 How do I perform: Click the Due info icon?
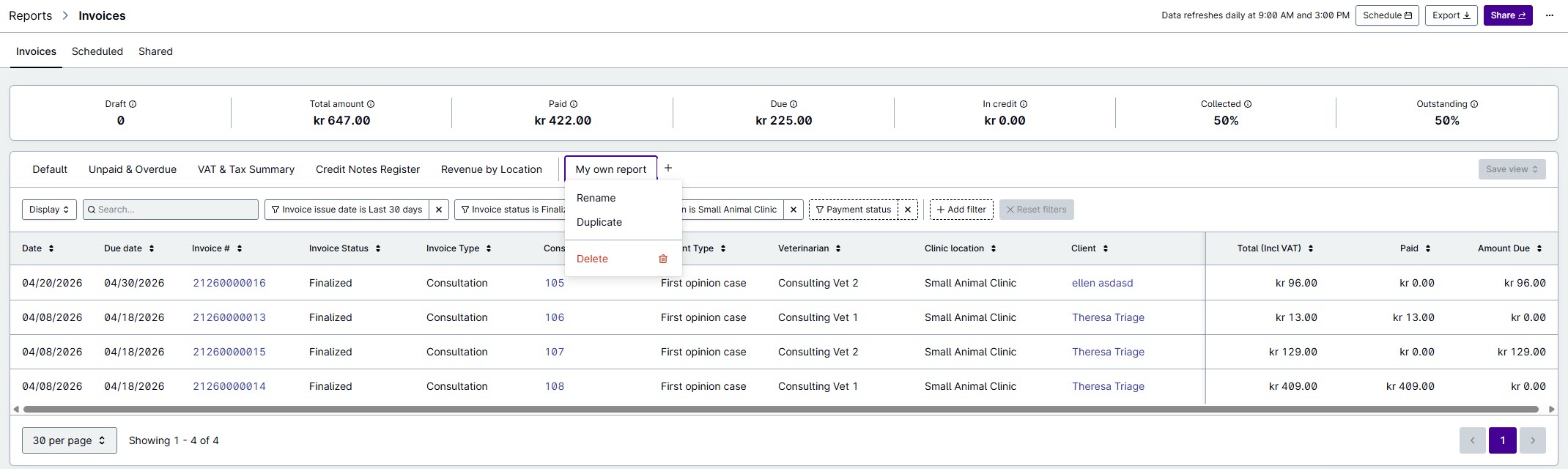tap(794, 104)
